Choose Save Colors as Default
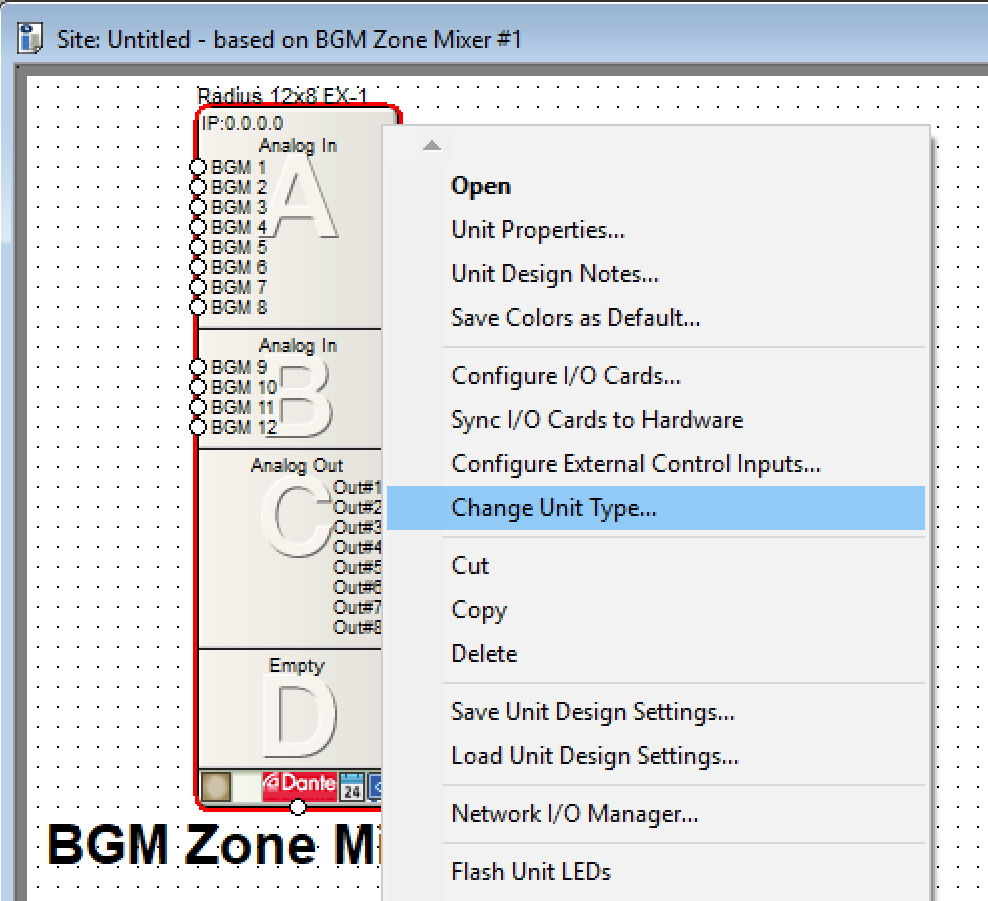Image resolution: width=988 pixels, height=901 pixels. tap(656, 318)
